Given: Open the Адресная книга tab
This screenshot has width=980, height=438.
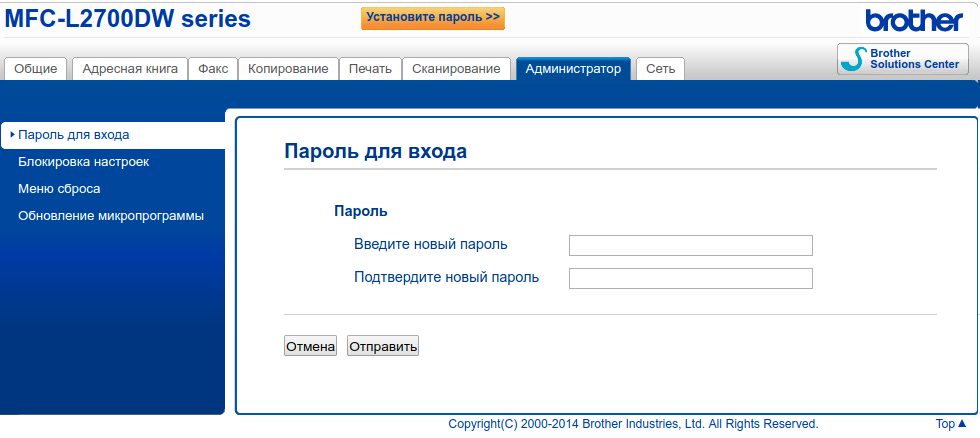Looking at the screenshot, I should [x=130, y=68].
